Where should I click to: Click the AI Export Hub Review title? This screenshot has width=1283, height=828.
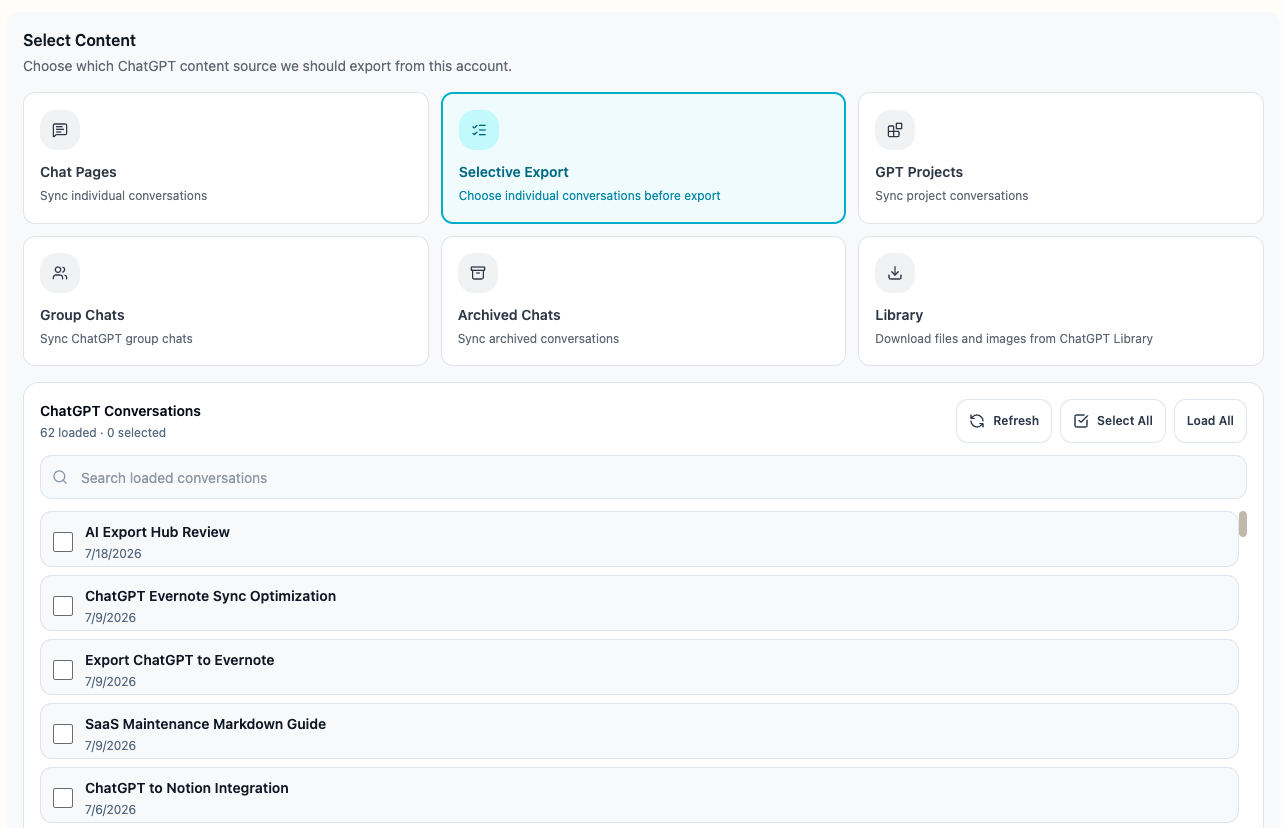157,532
